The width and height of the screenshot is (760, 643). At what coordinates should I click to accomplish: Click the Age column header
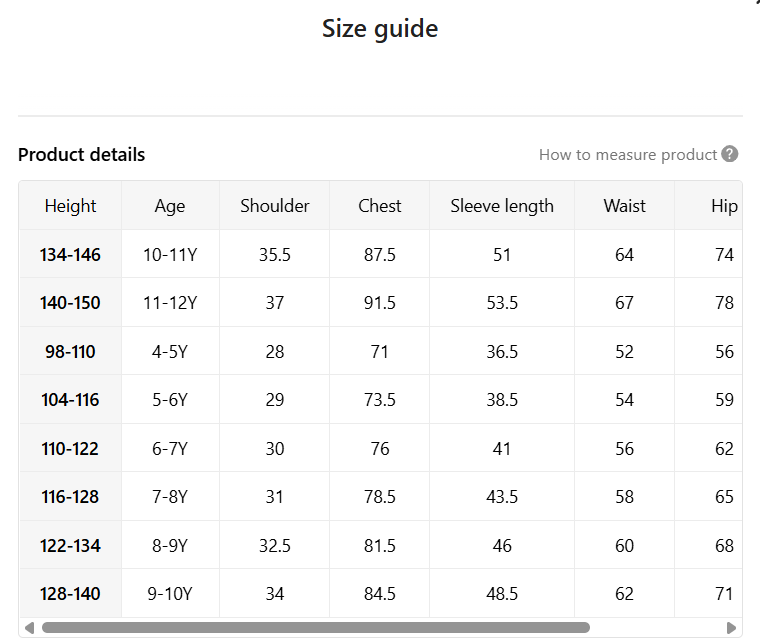(x=170, y=206)
